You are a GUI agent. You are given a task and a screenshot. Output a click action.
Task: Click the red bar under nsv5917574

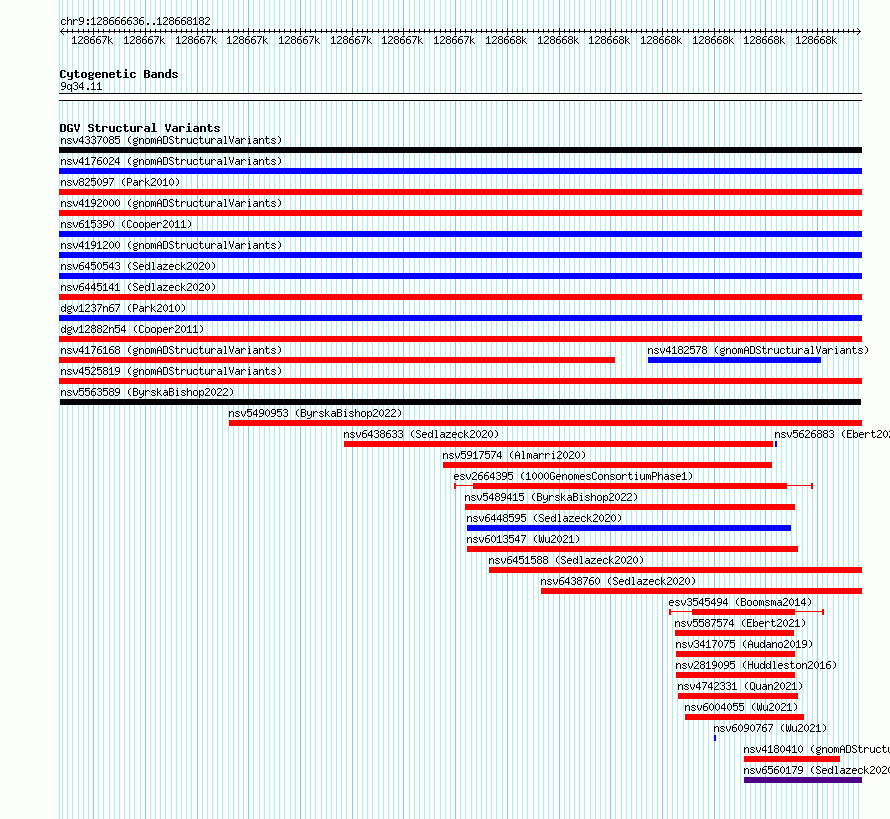coord(607,465)
